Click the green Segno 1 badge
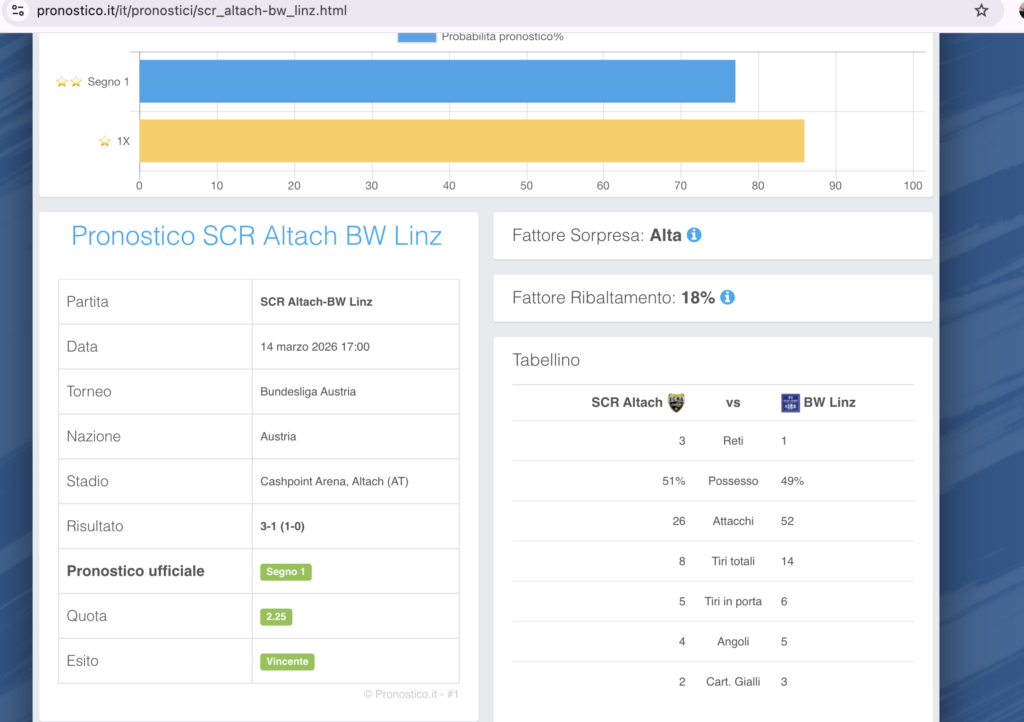Screen dimensions: 1024x722 click(x=286, y=572)
